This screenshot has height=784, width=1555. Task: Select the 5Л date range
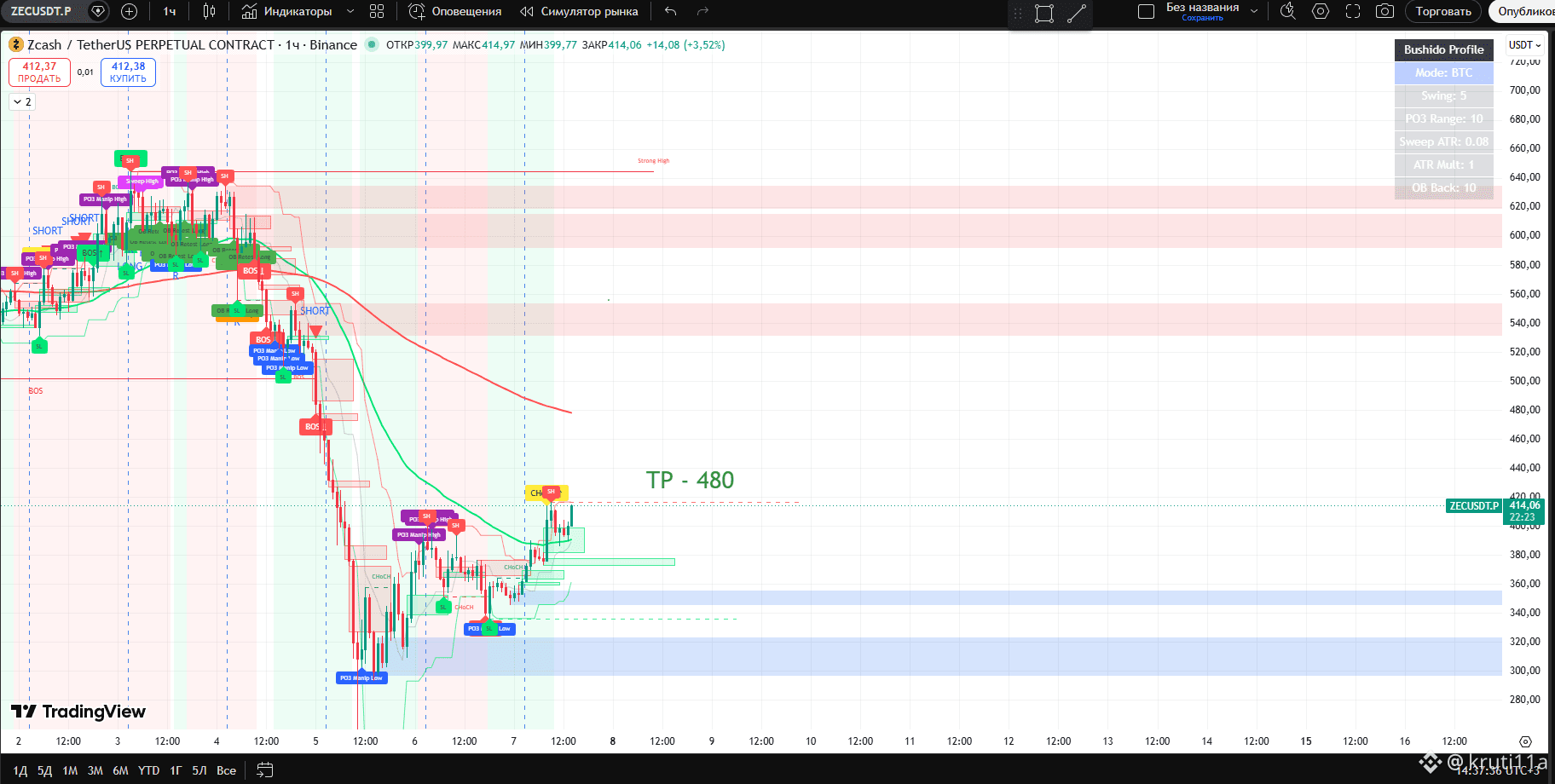[x=199, y=770]
